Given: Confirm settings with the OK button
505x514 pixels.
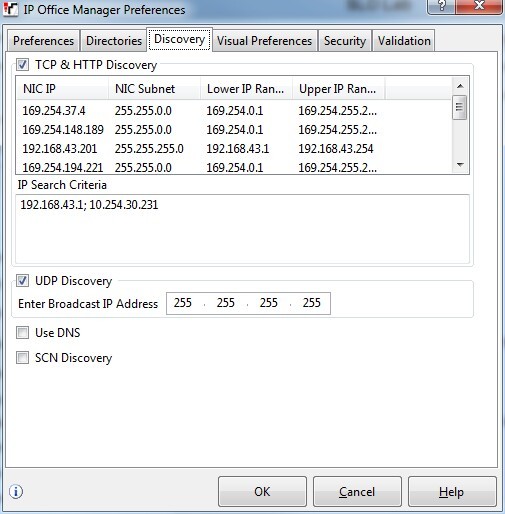Looking at the screenshot, I should (x=262, y=492).
